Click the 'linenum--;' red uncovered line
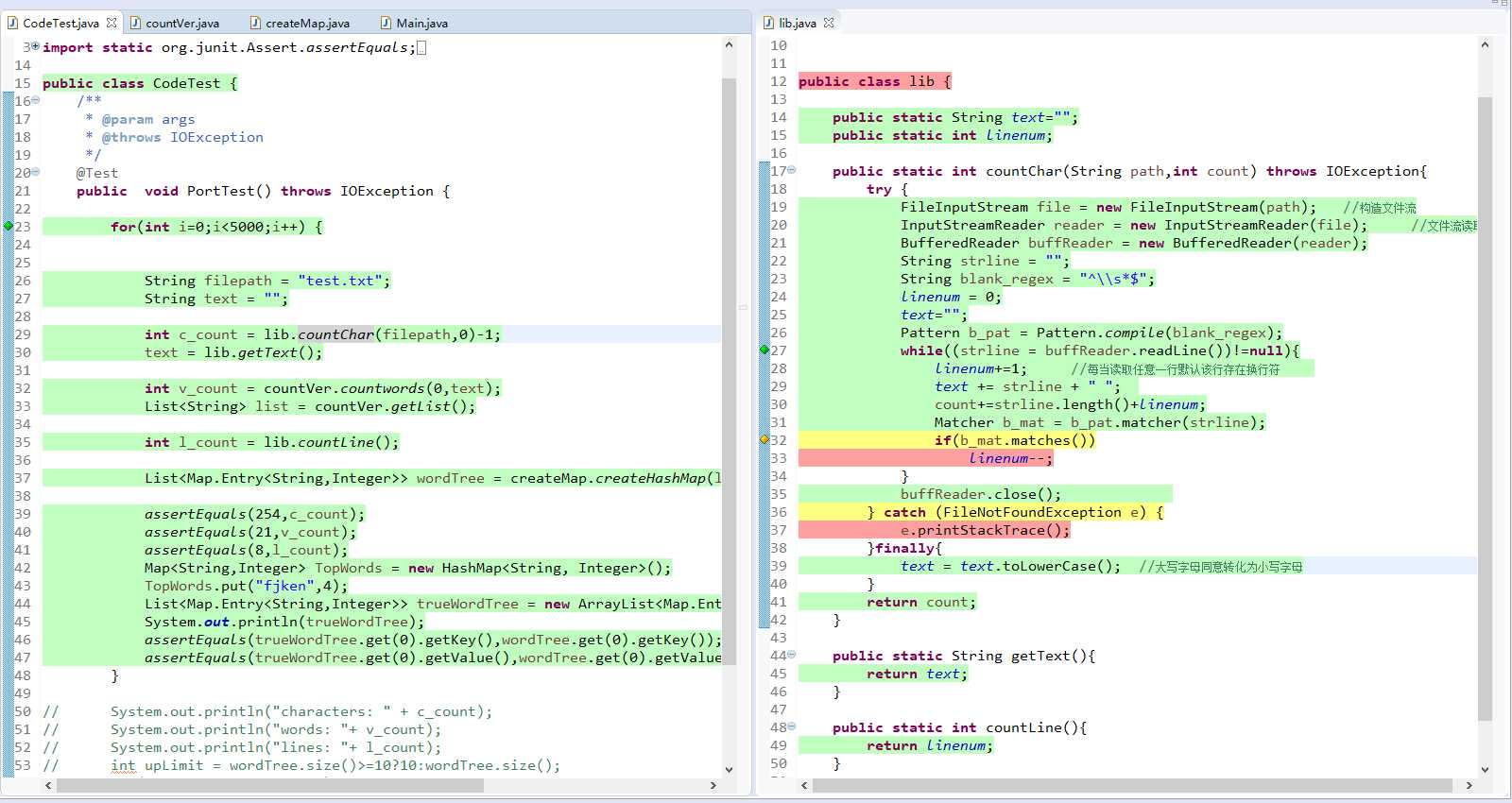 (x=1010, y=458)
